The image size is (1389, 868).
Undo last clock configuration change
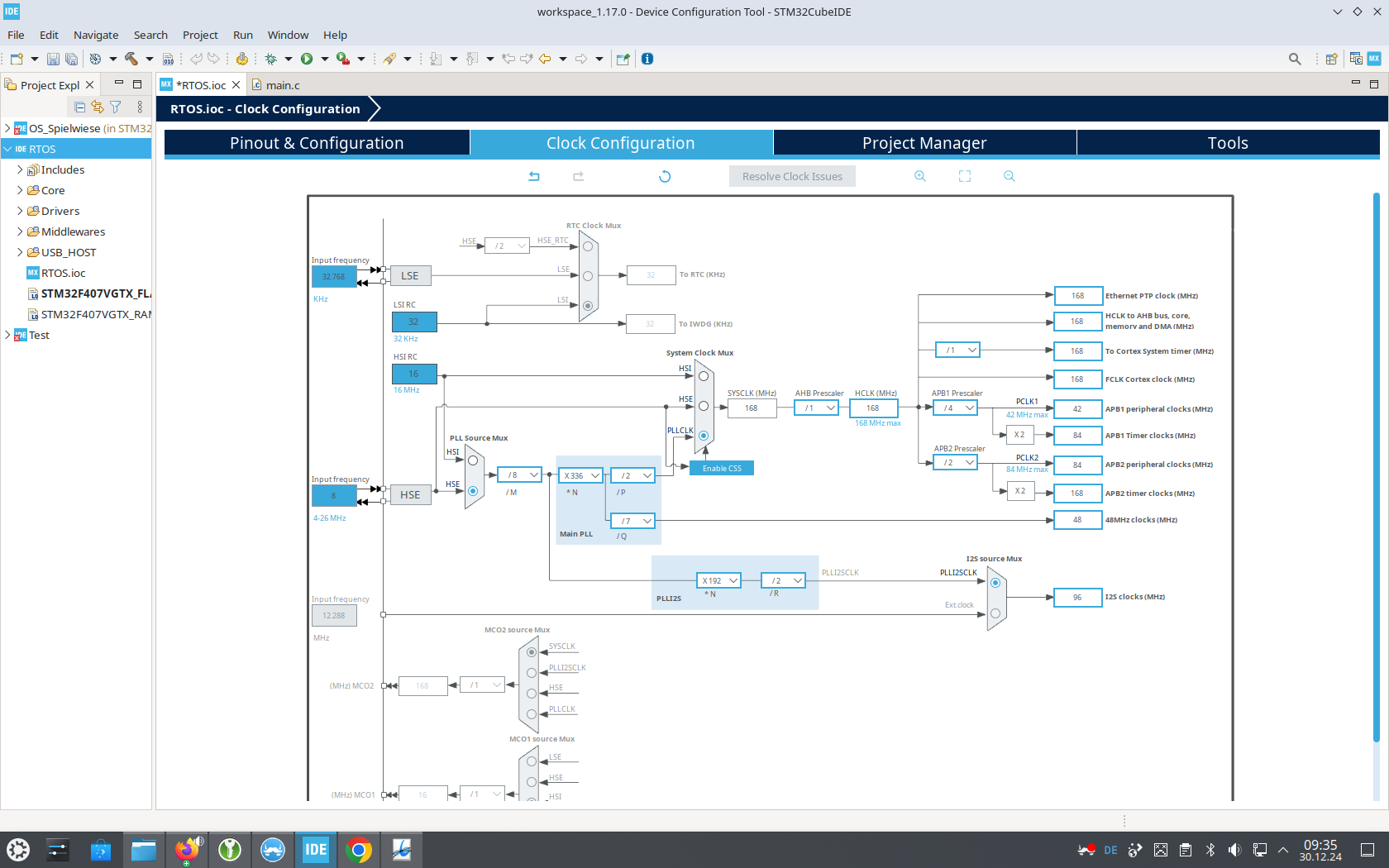[x=534, y=176]
